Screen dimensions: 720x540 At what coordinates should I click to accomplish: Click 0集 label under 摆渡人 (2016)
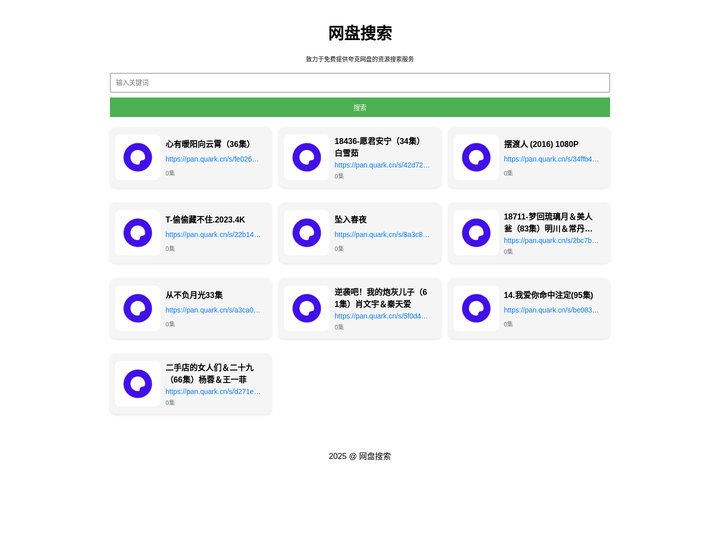point(508,173)
